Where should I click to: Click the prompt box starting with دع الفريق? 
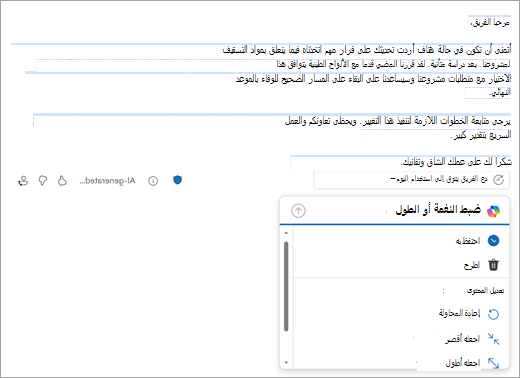coord(411,180)
